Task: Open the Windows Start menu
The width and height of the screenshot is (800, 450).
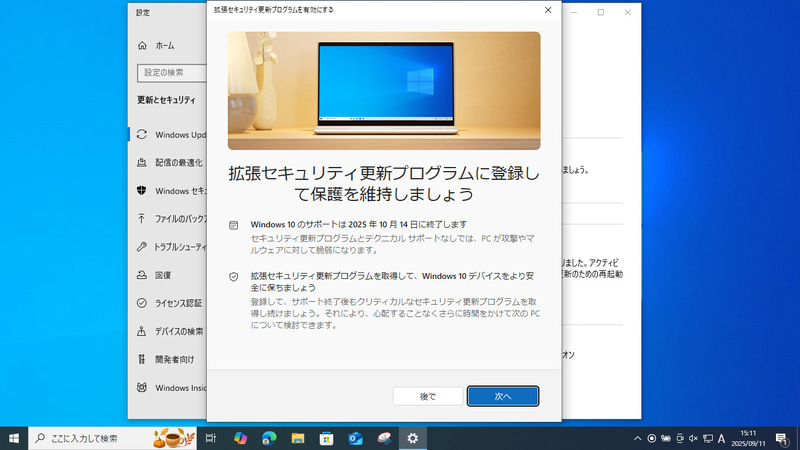Action: pyautogui.click(x=14, y=438)
